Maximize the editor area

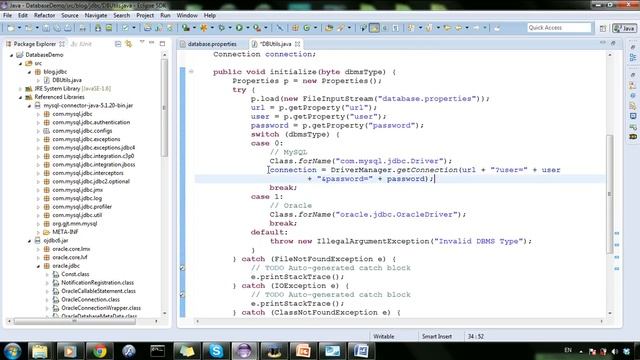click(613, 43)
